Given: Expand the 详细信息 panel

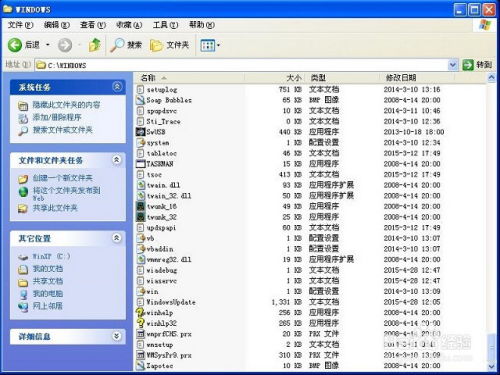Looking at the screenshot, I should [117, 336].
